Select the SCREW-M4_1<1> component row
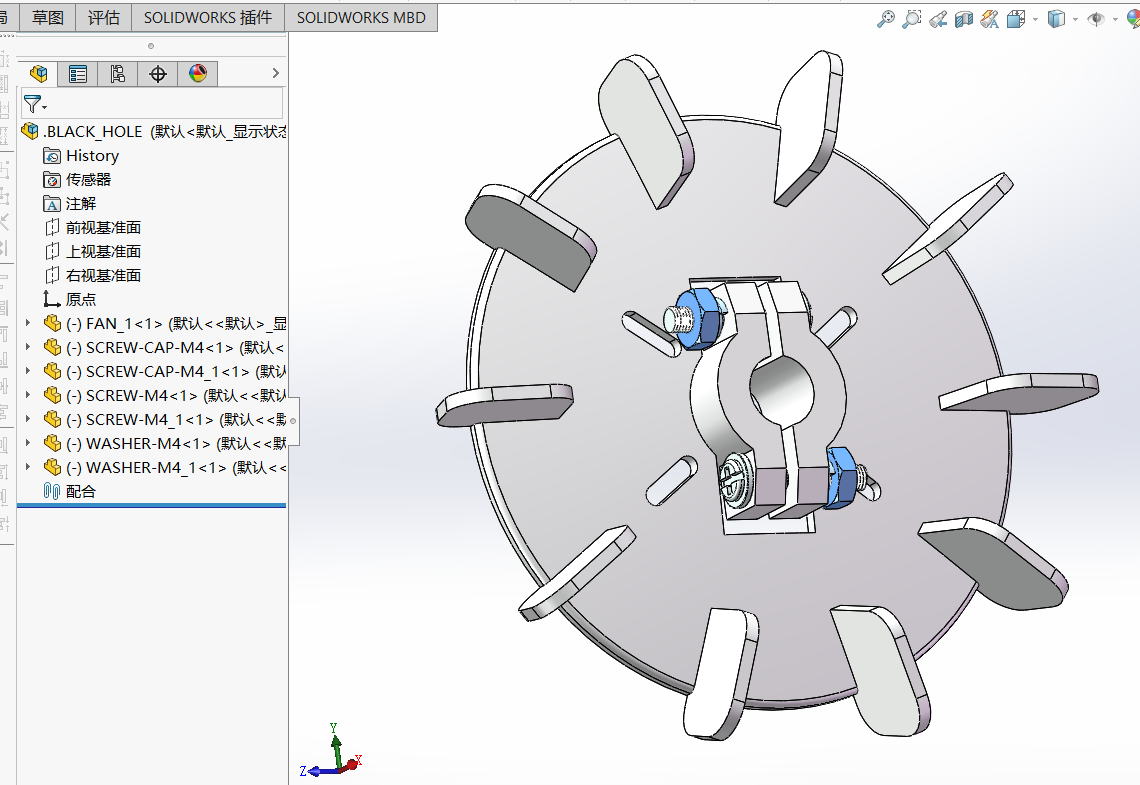 pyautogui.click(x=165, y=419)
